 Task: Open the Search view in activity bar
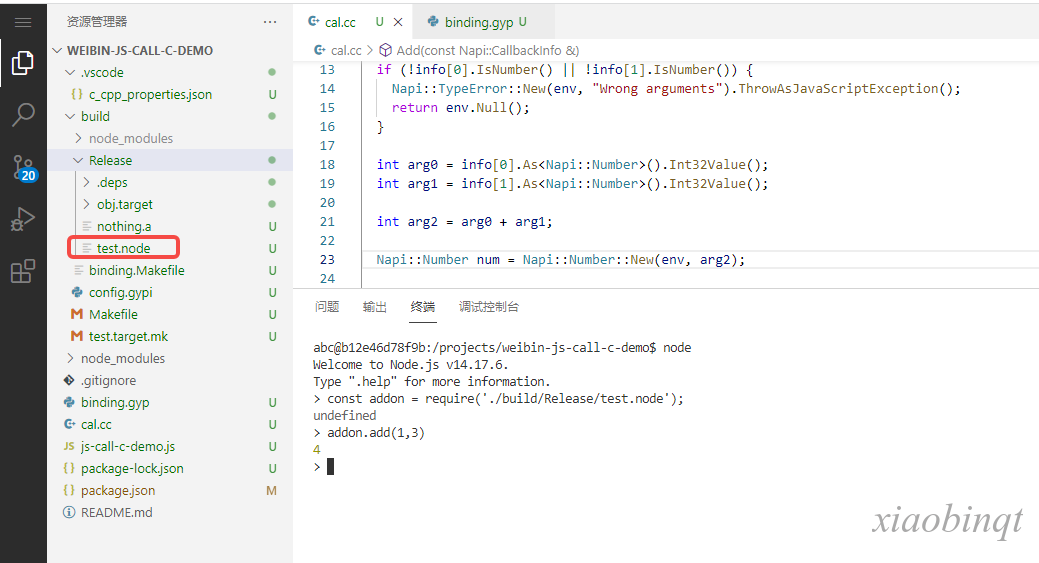point(23,115)
